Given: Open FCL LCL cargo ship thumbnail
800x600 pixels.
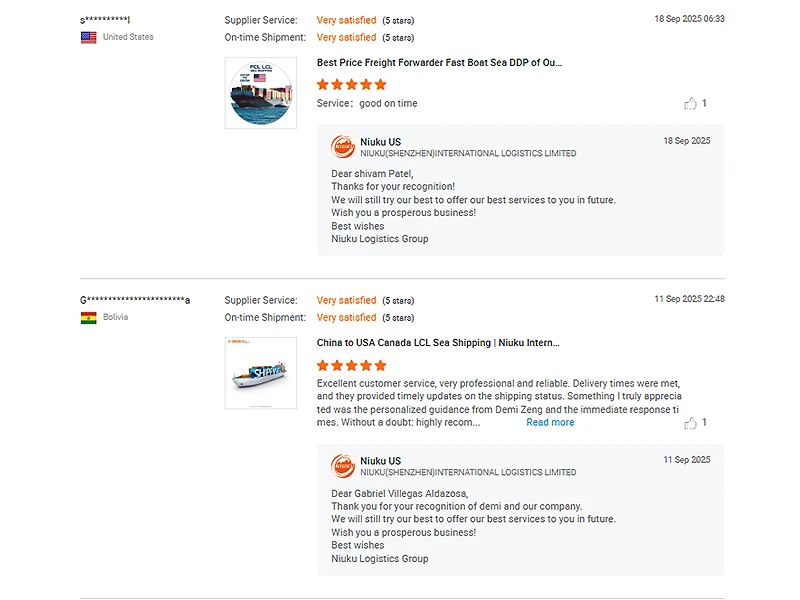Looking at the screenshot, I should [x=260, y=93].
